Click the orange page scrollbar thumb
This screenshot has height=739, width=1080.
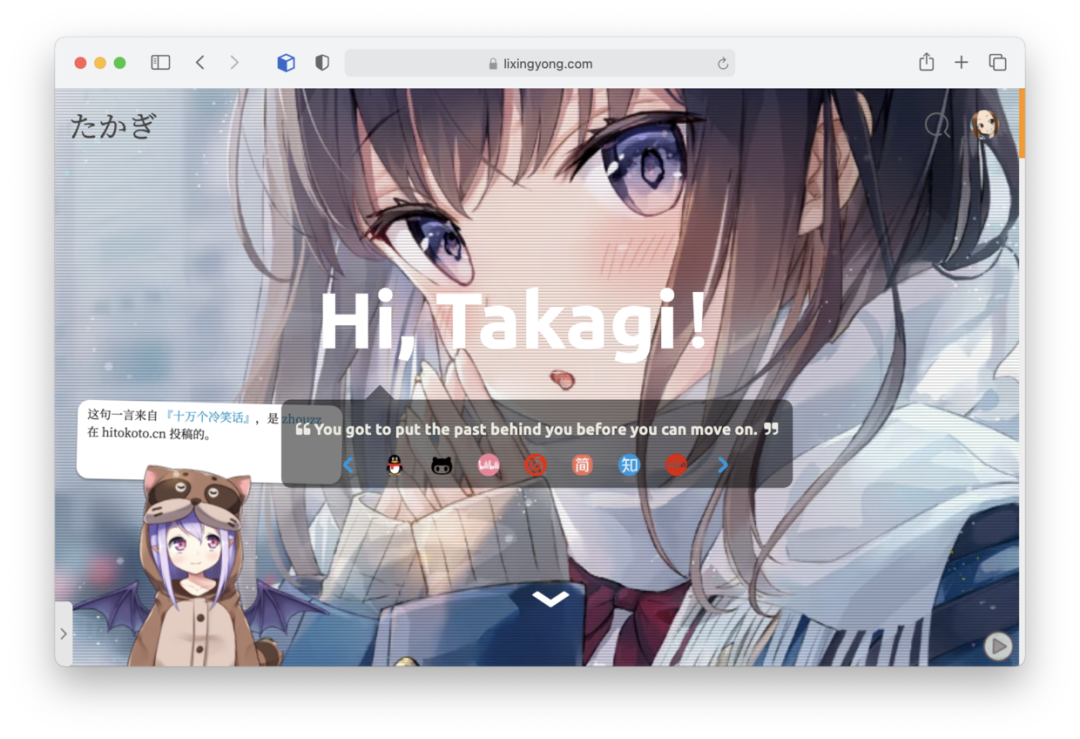(1021, 123)
